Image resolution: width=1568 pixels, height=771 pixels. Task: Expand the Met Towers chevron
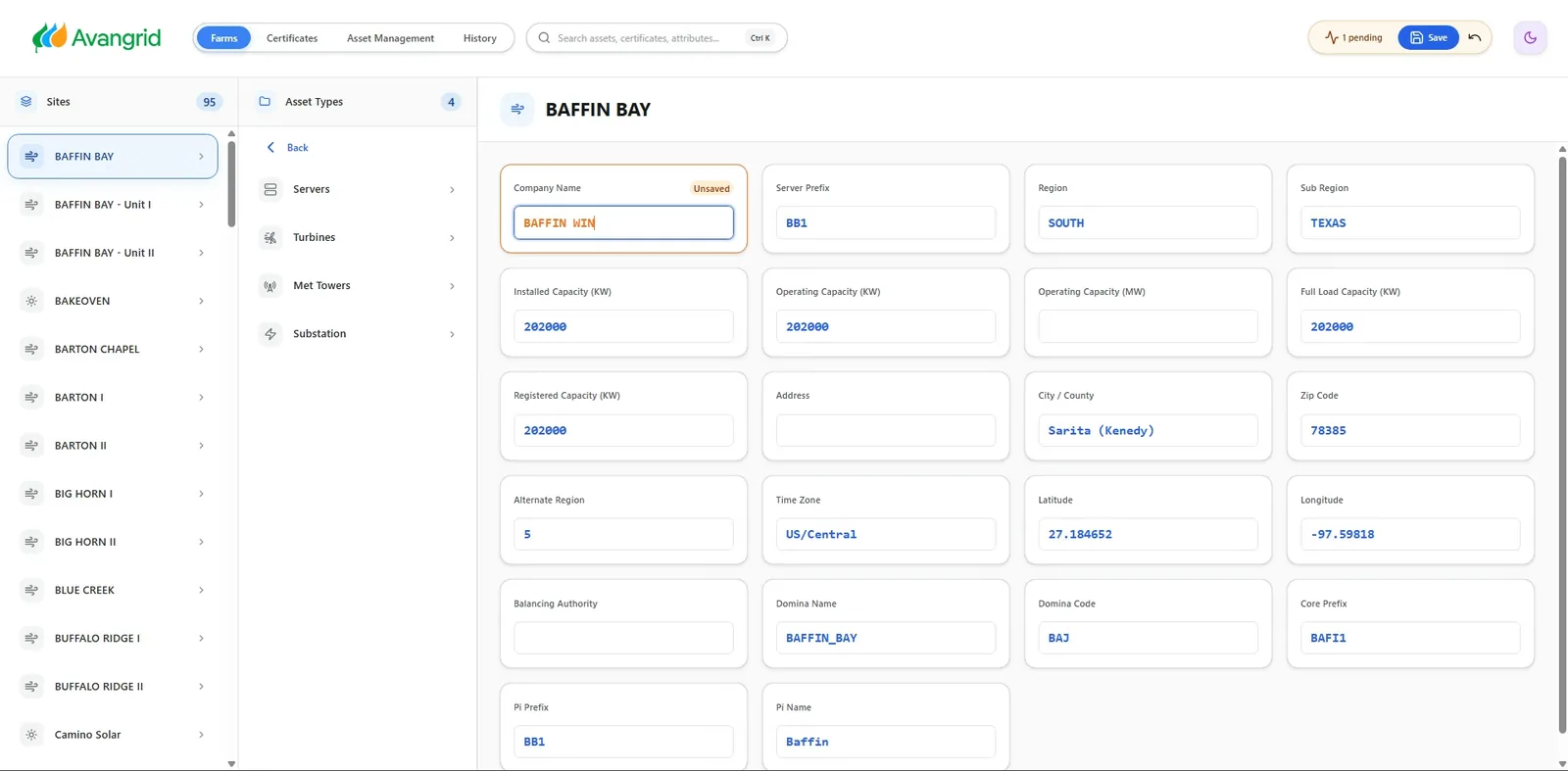pyautogui.click(x=452, y=286)
